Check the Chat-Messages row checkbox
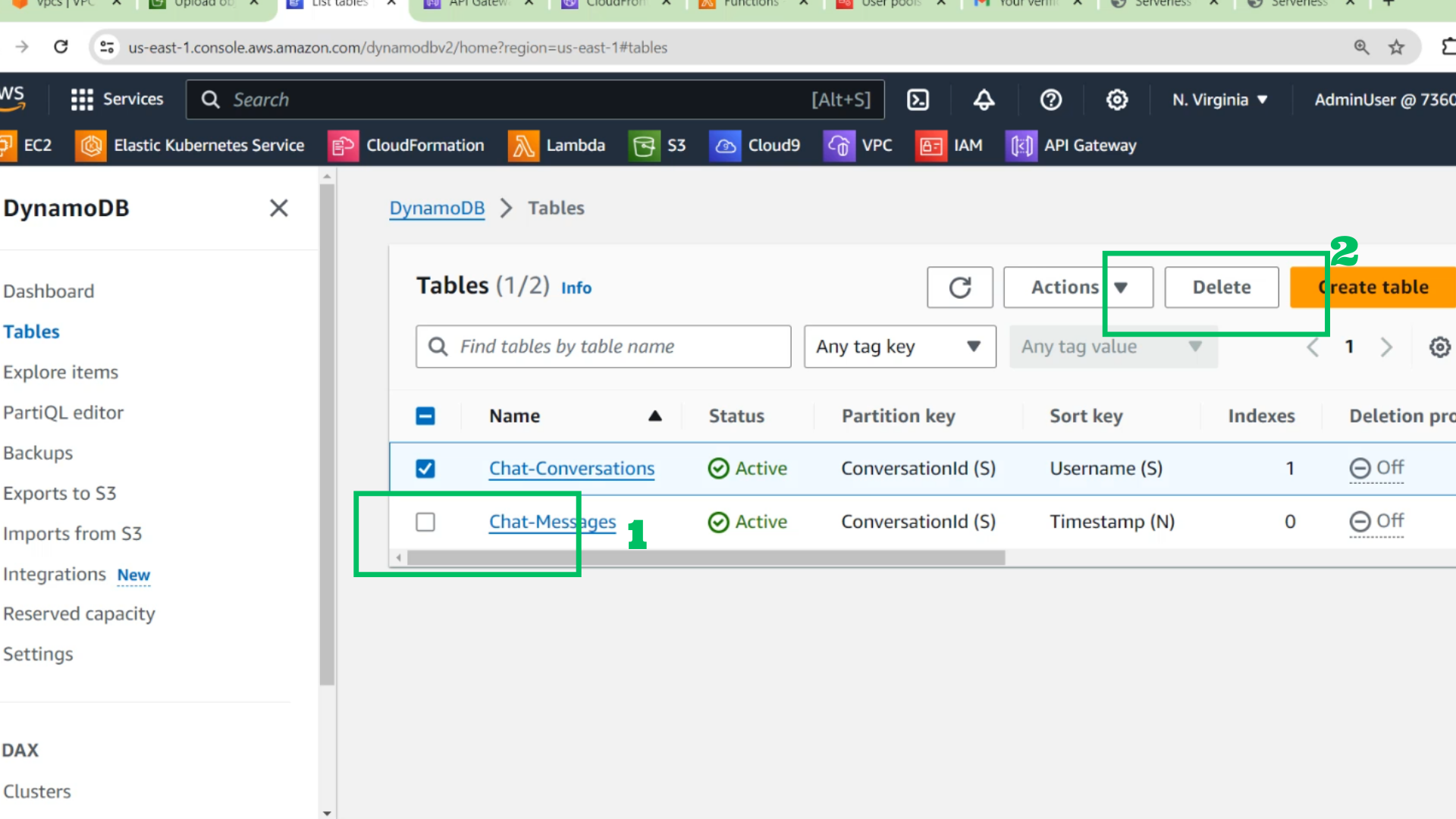 425,522
